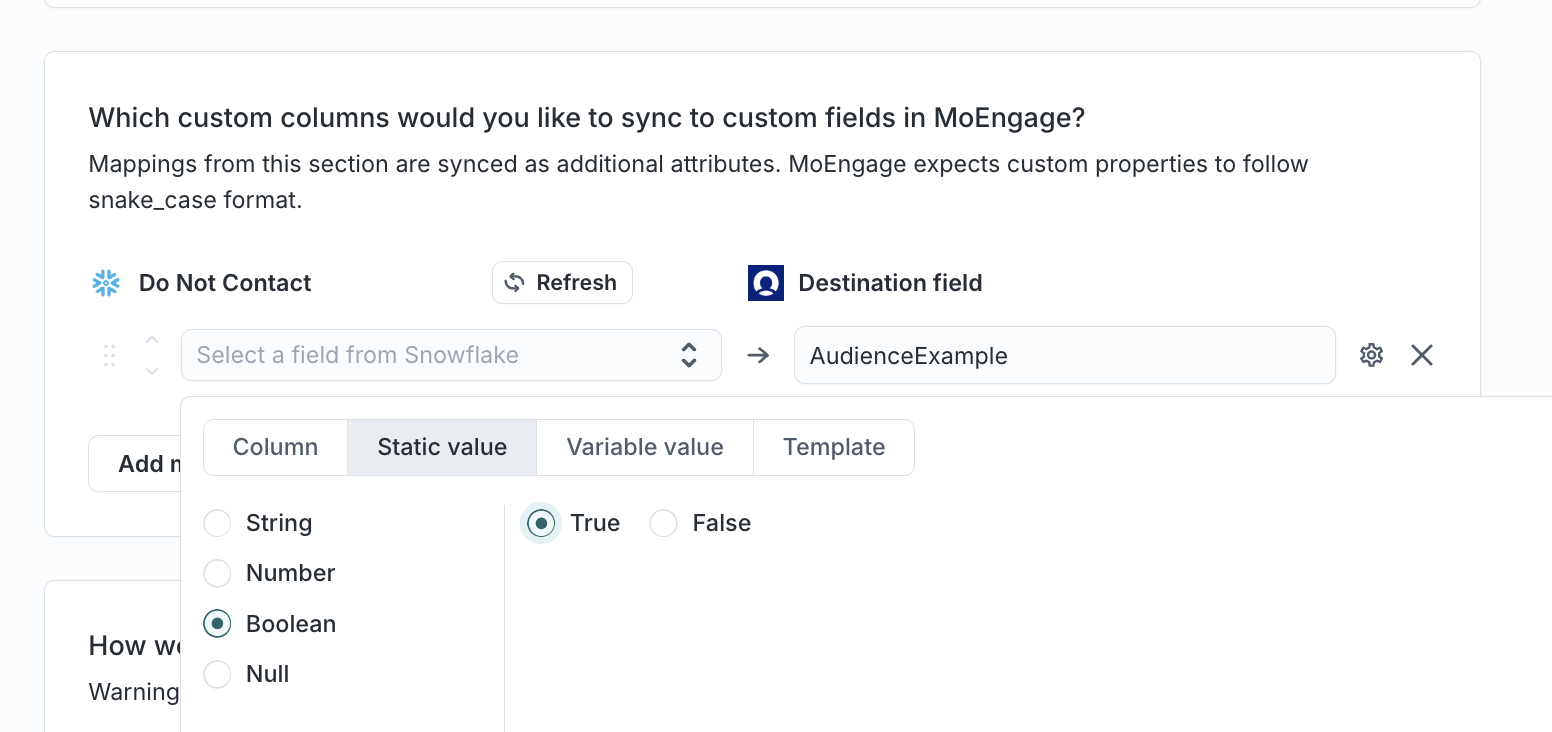This screenshot has width=1552, height=732.
Task: Select the Boolean radio option
Action: click(x=217, y=624)
